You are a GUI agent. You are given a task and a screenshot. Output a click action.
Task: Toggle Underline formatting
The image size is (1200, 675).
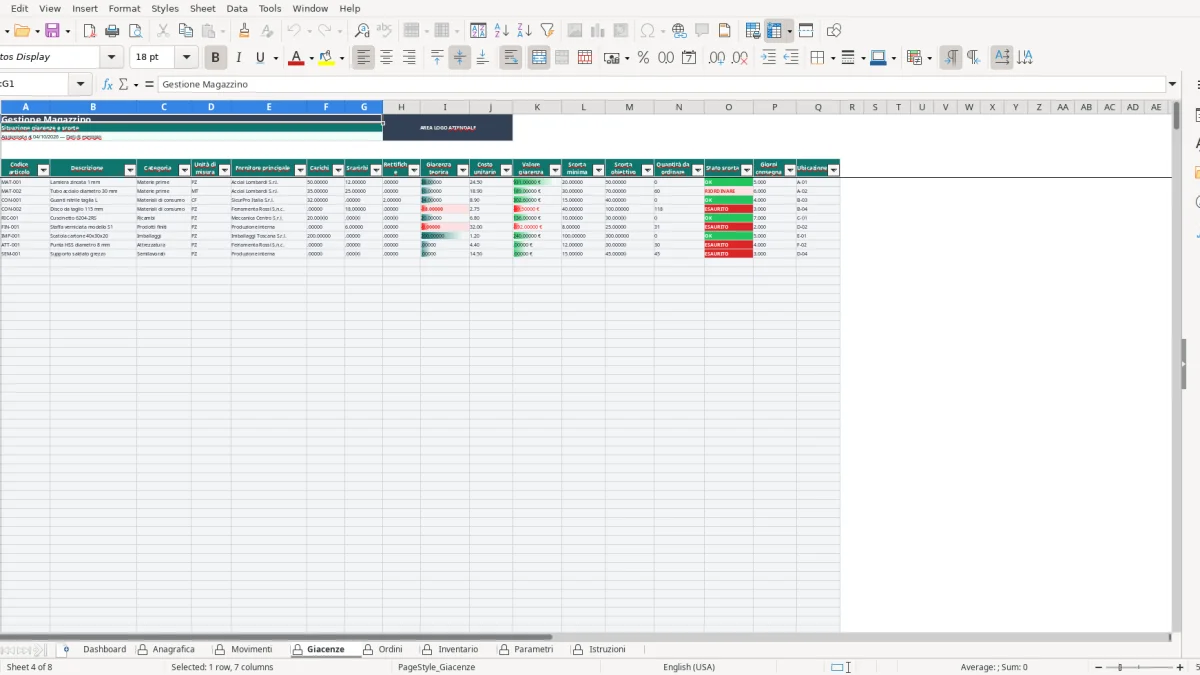261,58
